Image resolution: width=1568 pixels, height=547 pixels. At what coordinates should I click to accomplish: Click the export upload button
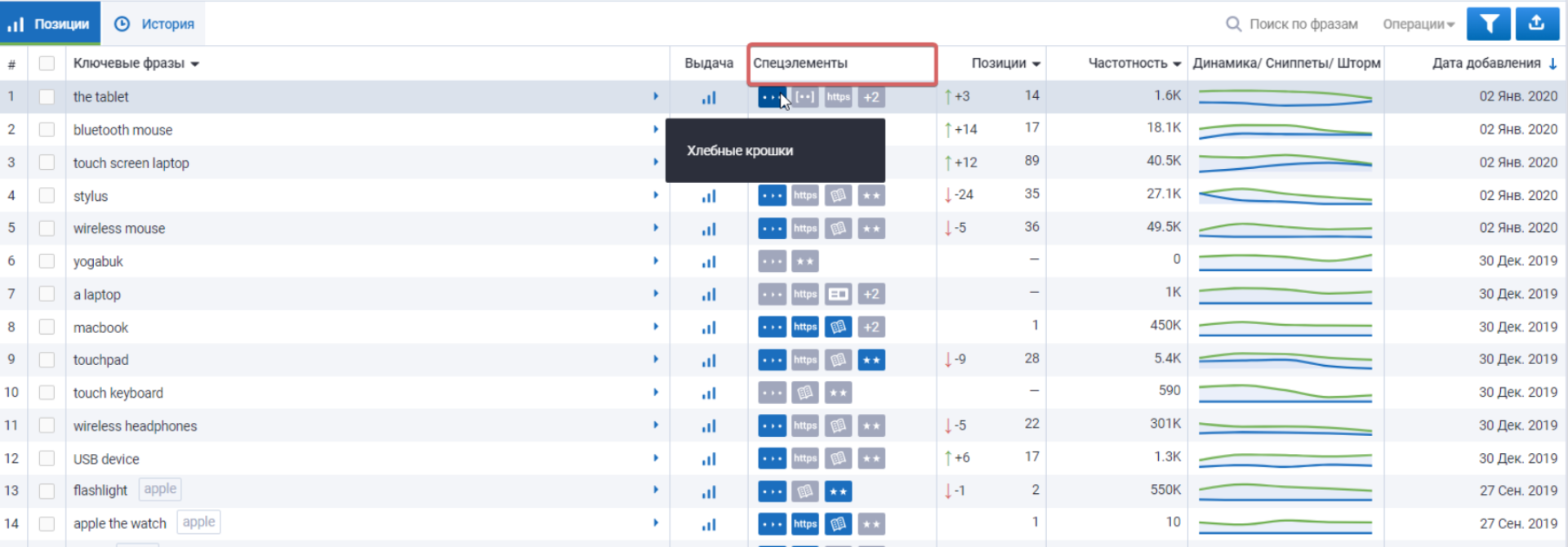click(x=1536, y=24)
